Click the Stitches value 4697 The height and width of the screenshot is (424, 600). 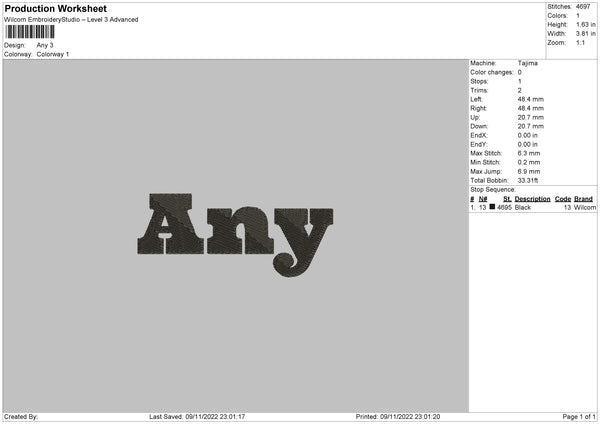click(583, 7)
